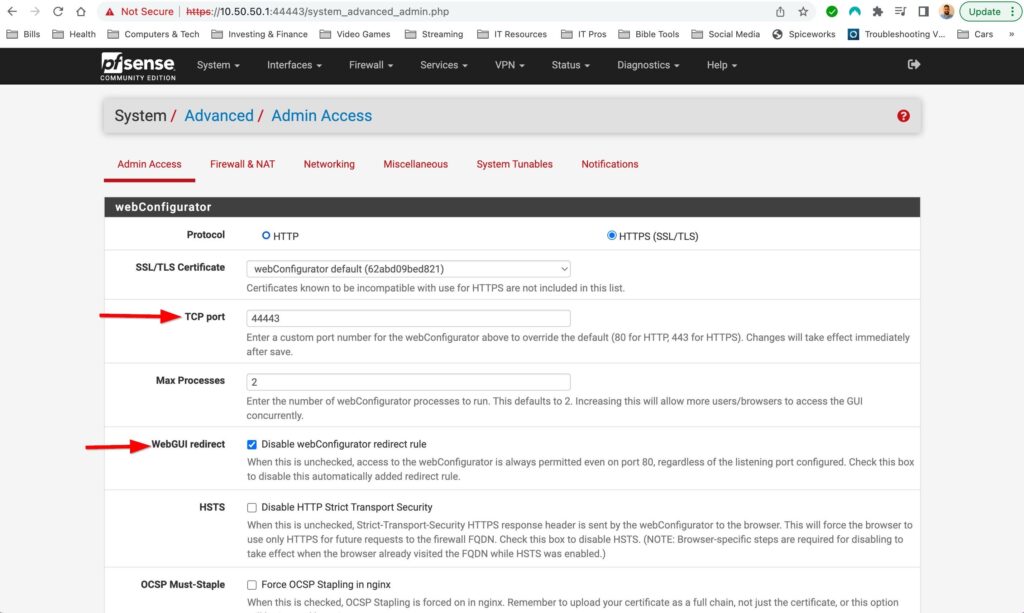1024x613 pixels.
Task: Click the green checkmark extension icon
Action: coord(831,12)
